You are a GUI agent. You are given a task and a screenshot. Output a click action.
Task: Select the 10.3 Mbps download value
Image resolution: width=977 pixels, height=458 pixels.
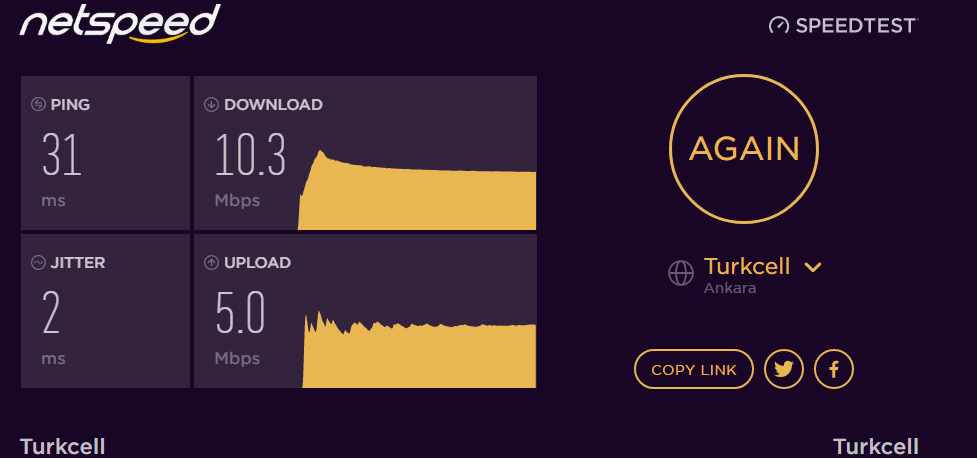[250, 155]
